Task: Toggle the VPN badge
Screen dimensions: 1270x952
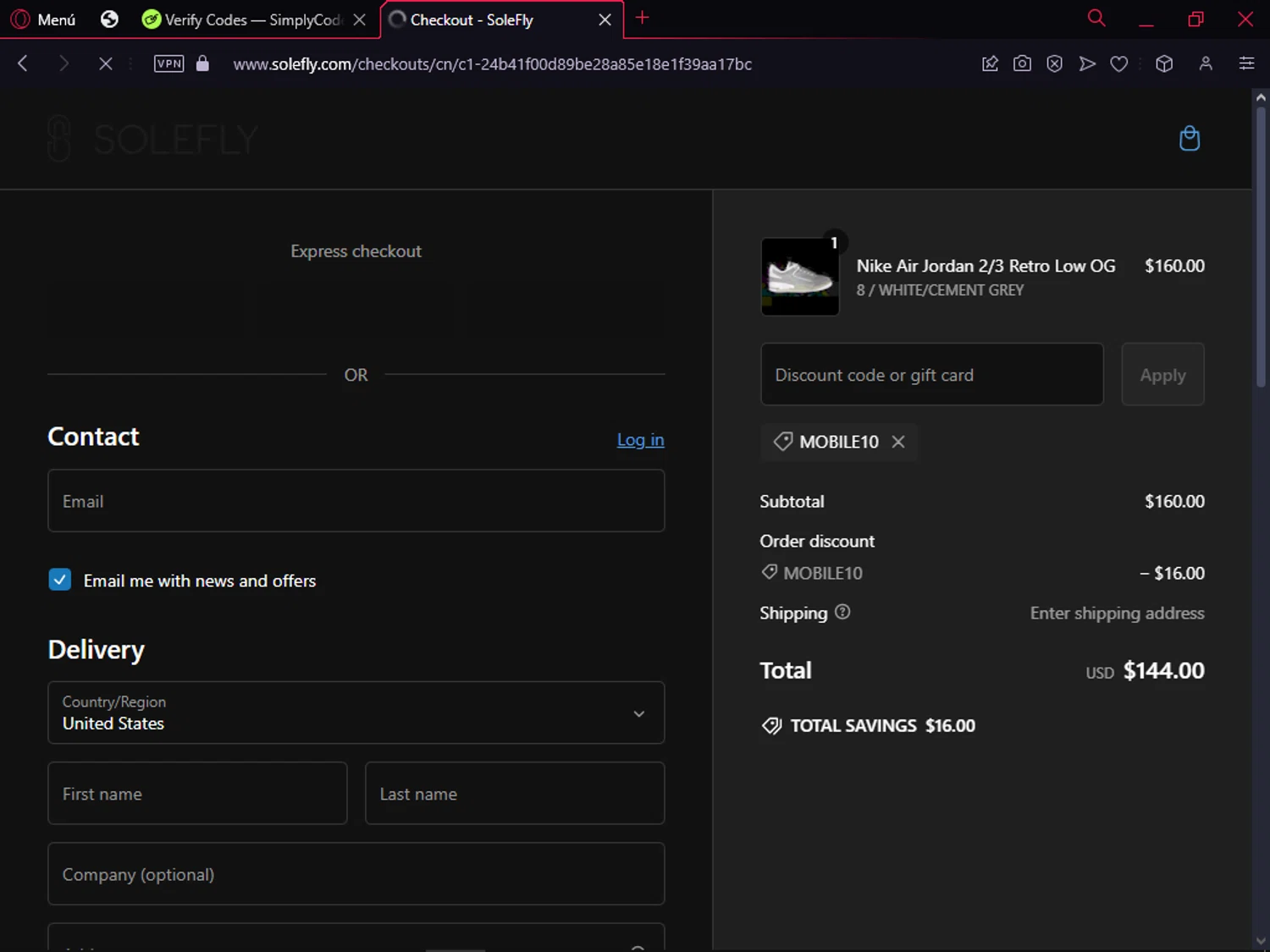Action: [x=168, y=63]
